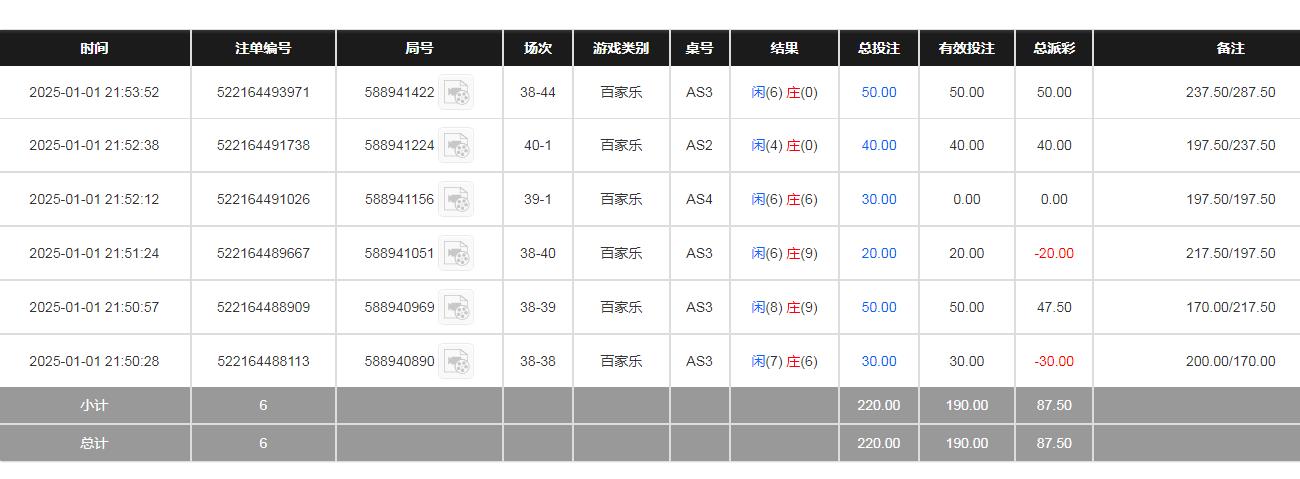The image size is (1300, 479).
Task: Open video replay icon for round 588941051
Action: coord(457,254)
